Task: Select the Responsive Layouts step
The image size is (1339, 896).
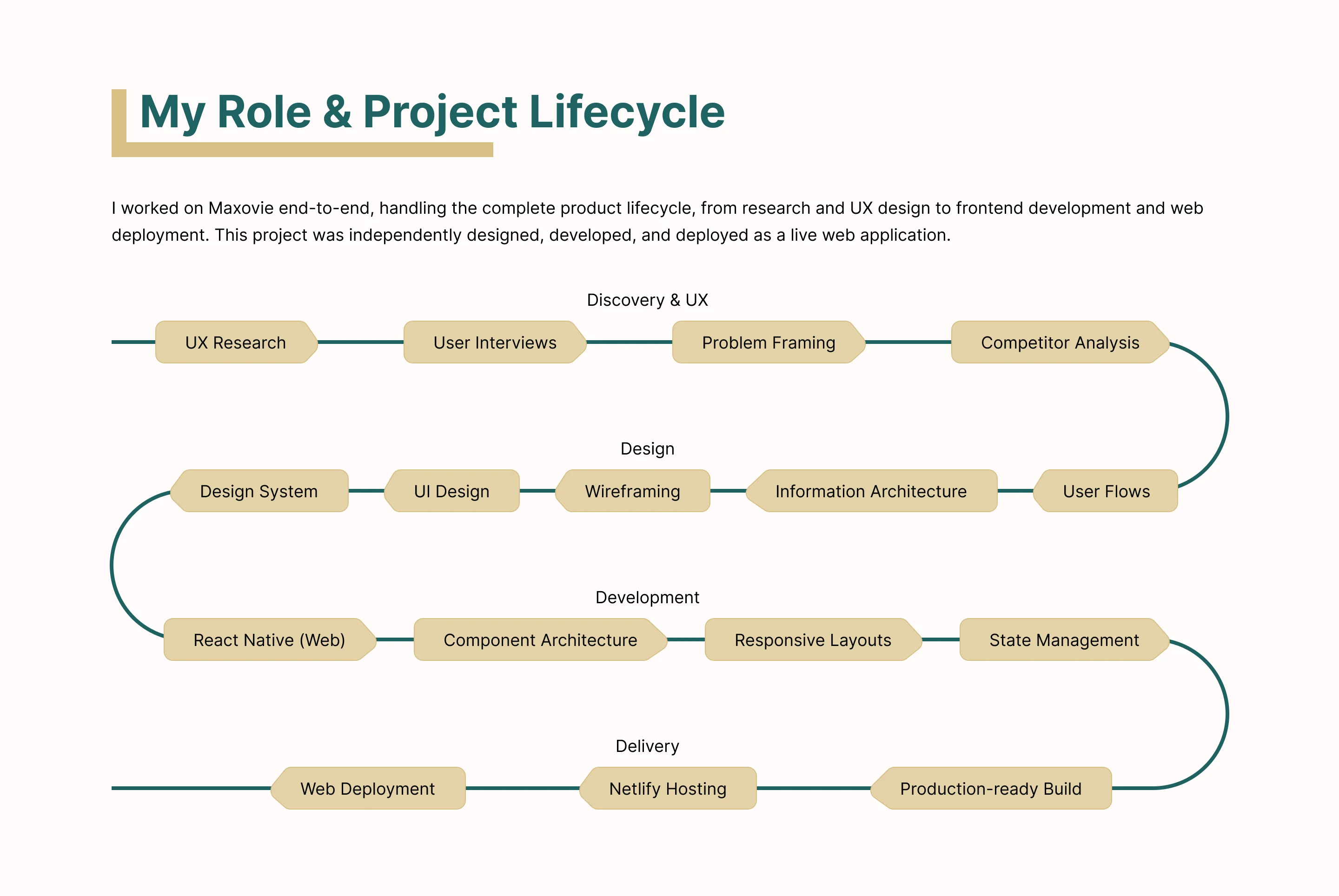Action: pos(812,639)
